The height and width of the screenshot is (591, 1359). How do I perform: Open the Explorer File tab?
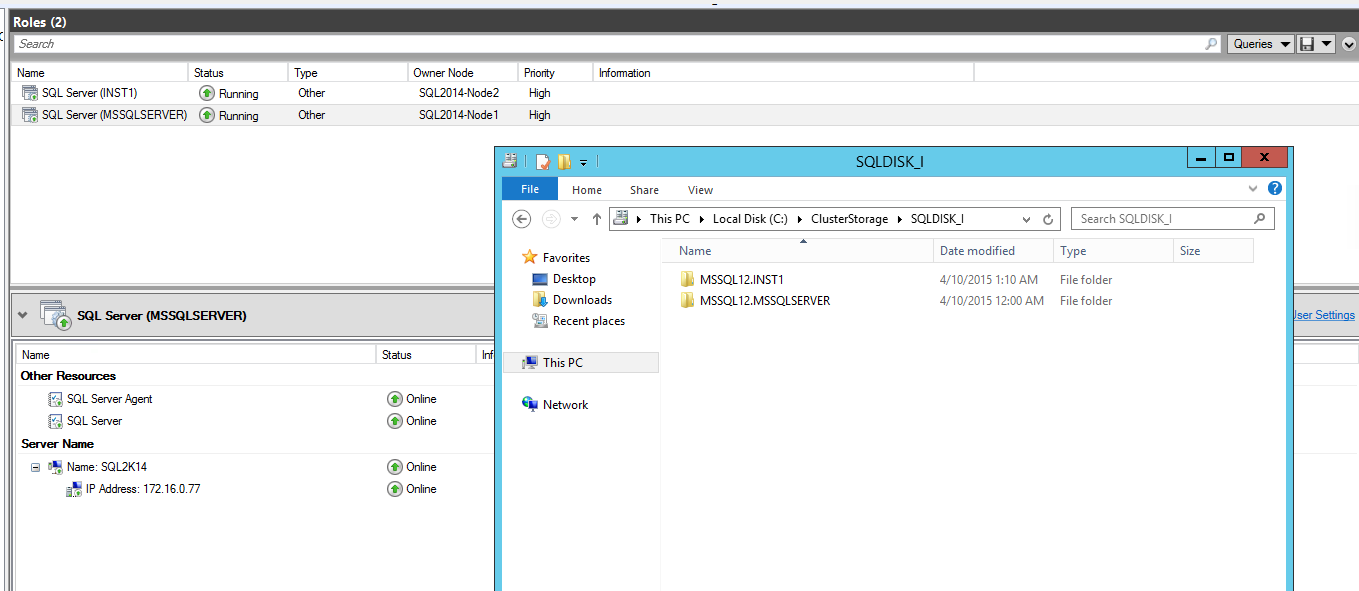click(x=530, y=189)
